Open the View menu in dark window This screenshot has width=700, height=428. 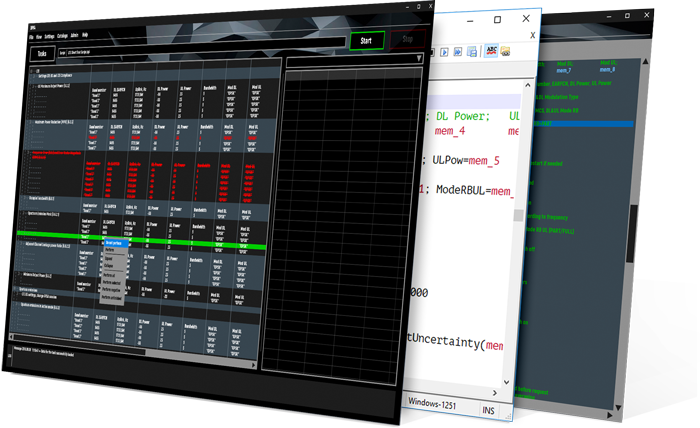tap(39, 37)
